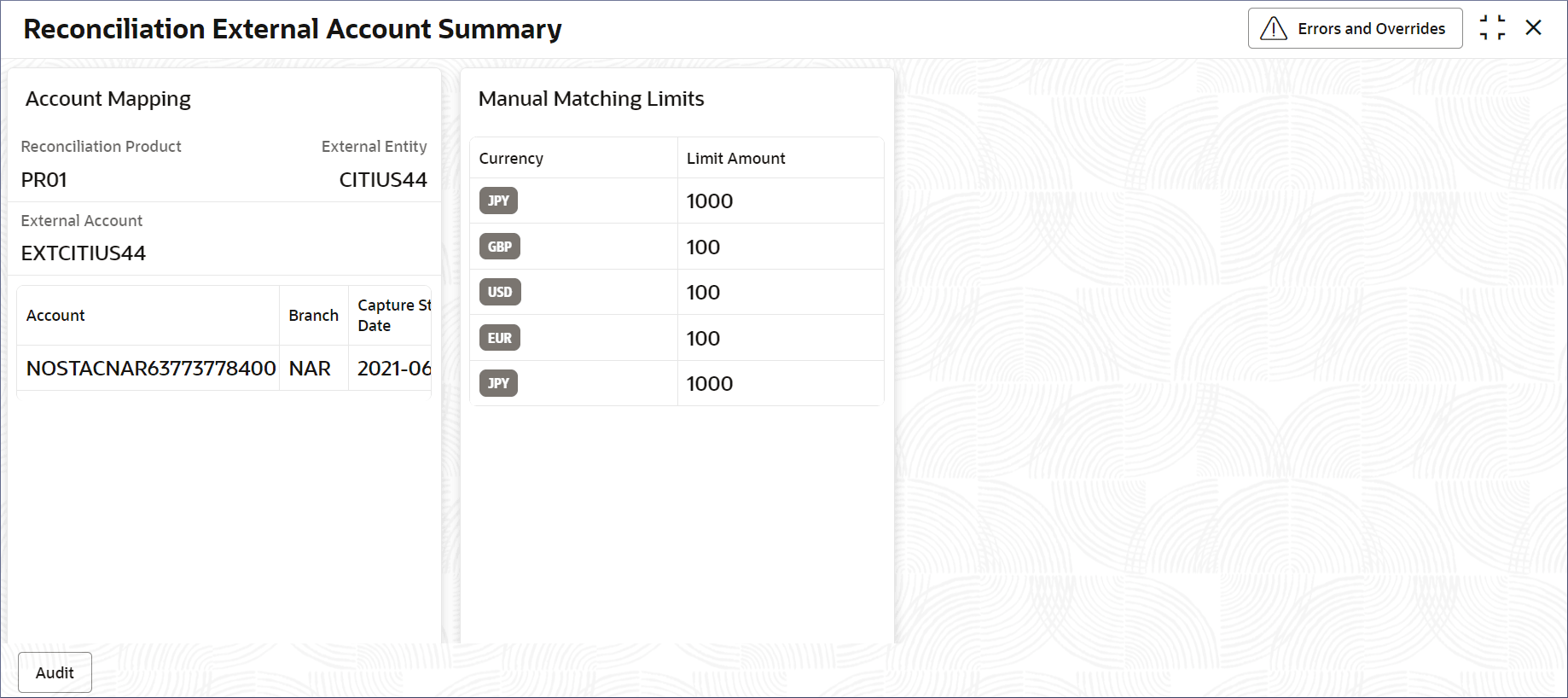Click the Currency column header
Screen dimensions: 1568x698
pos(511,158)
